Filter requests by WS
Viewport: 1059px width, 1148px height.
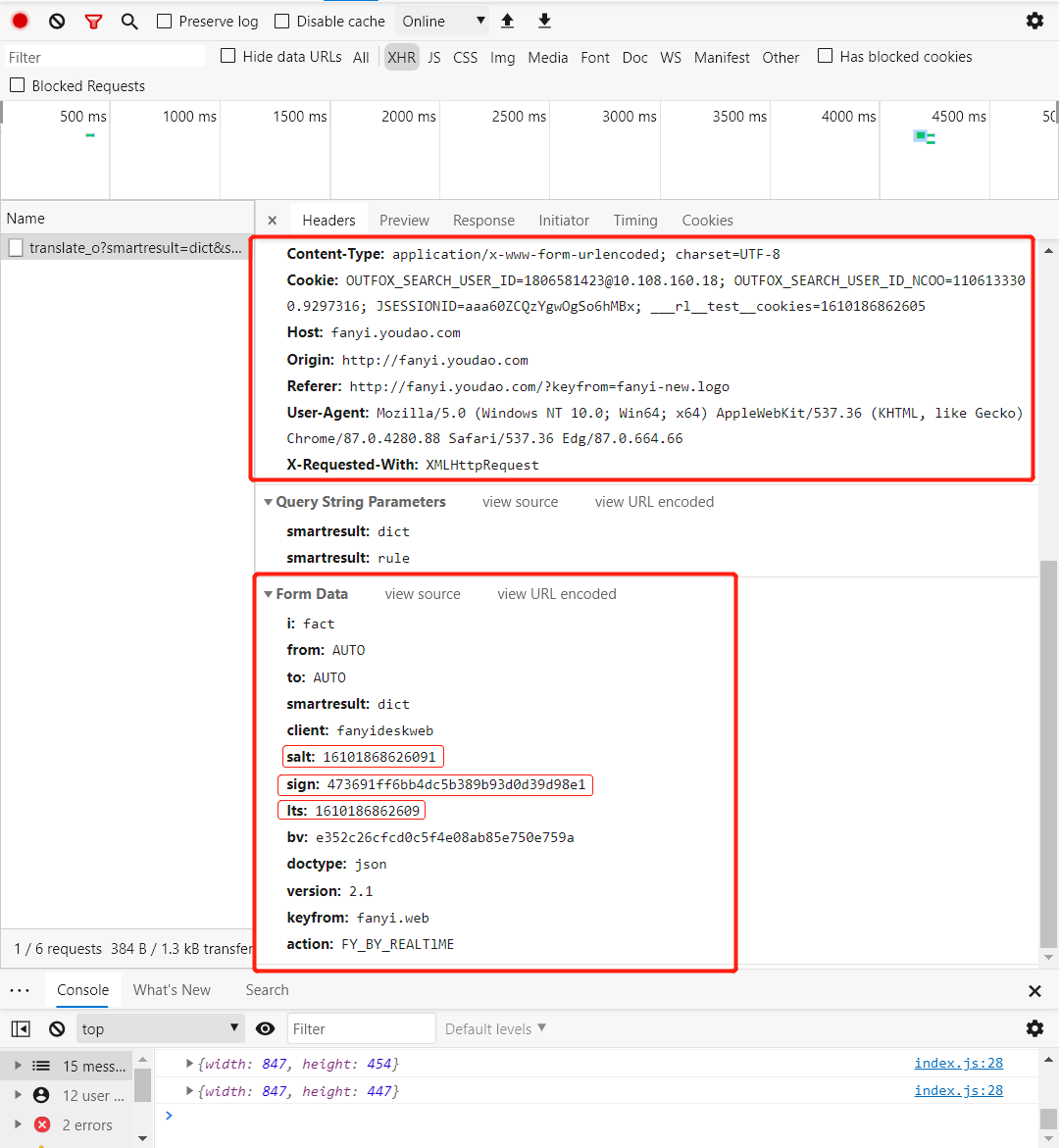tap(670, 57)
